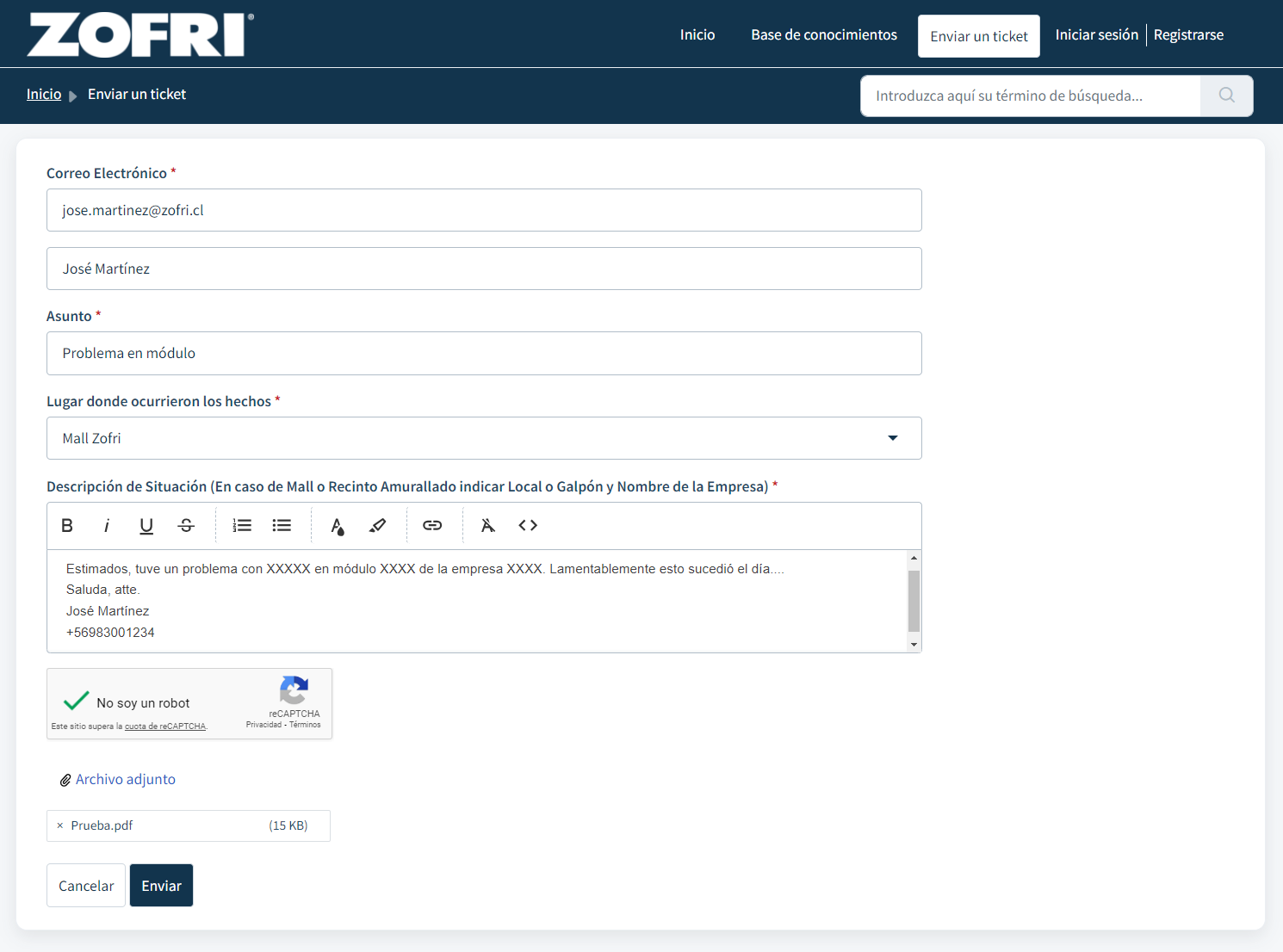1283x952 pixels.
Task: Open Iniciar sesión
Action: 1097,34
